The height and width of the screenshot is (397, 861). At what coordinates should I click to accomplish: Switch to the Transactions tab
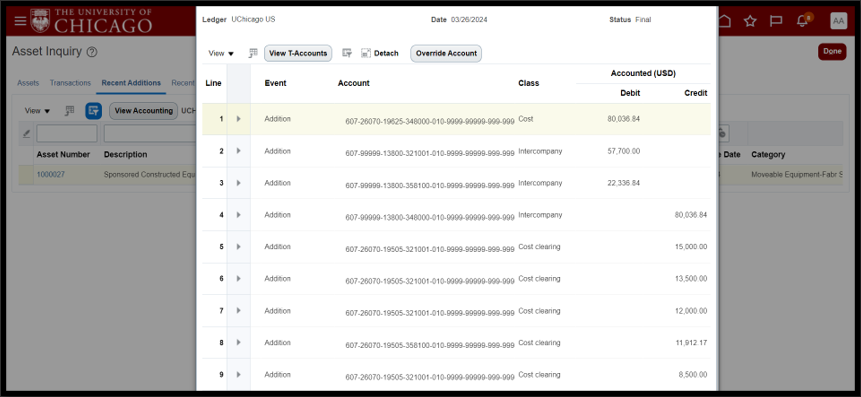70,83
